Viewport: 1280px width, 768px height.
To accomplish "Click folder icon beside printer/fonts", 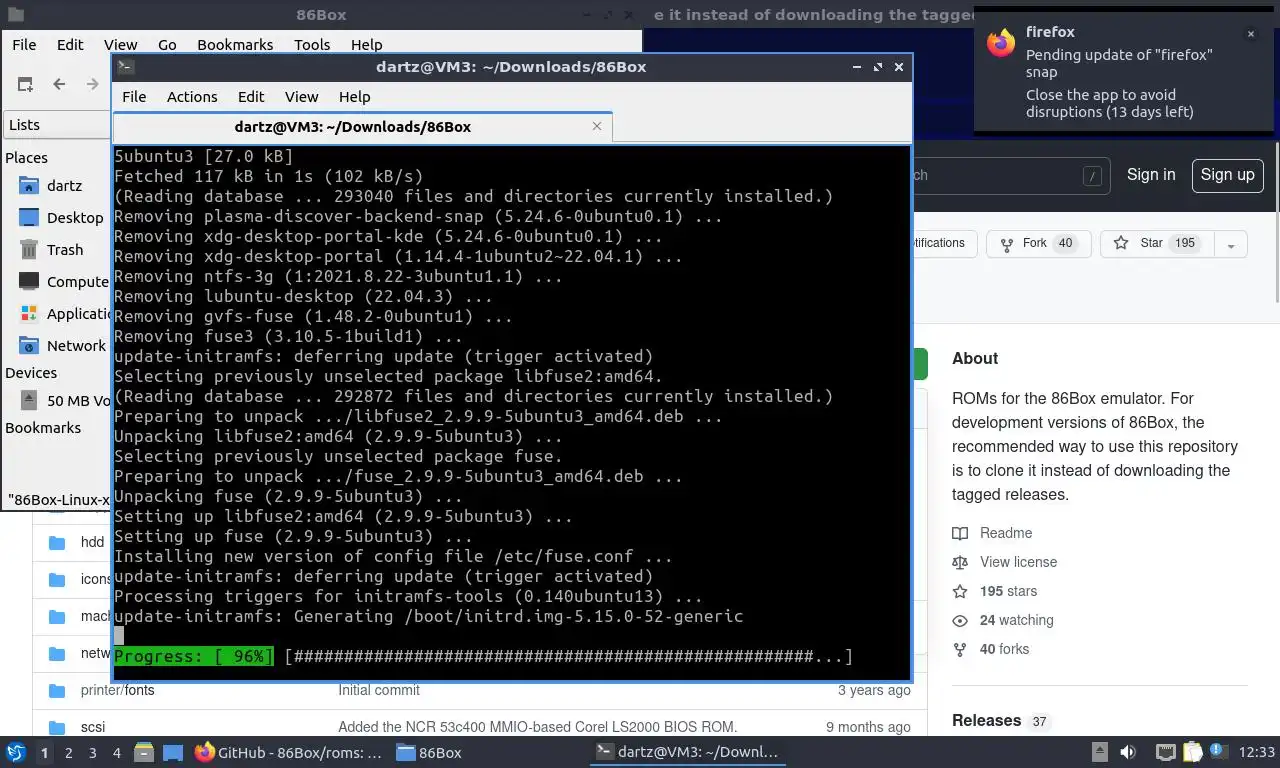I will [x=57, y=690].
